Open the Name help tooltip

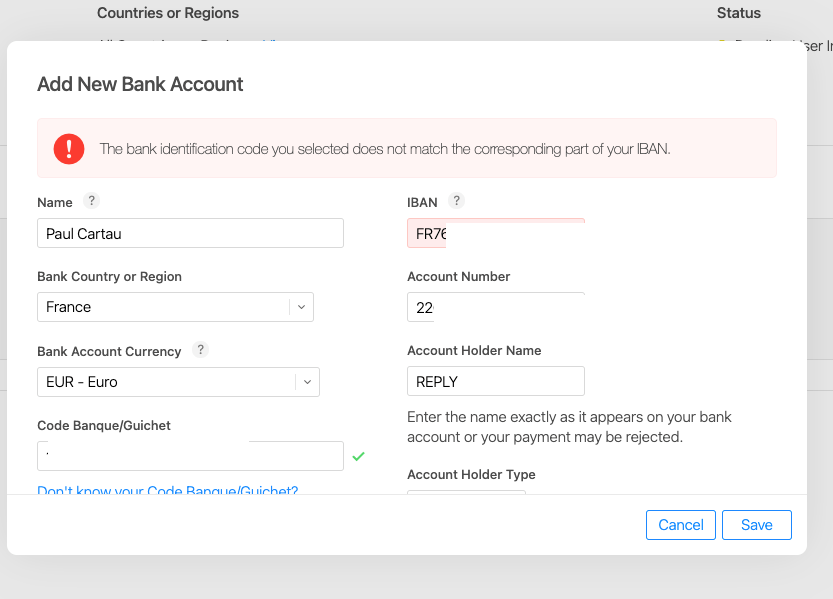(x=91, y=201)
